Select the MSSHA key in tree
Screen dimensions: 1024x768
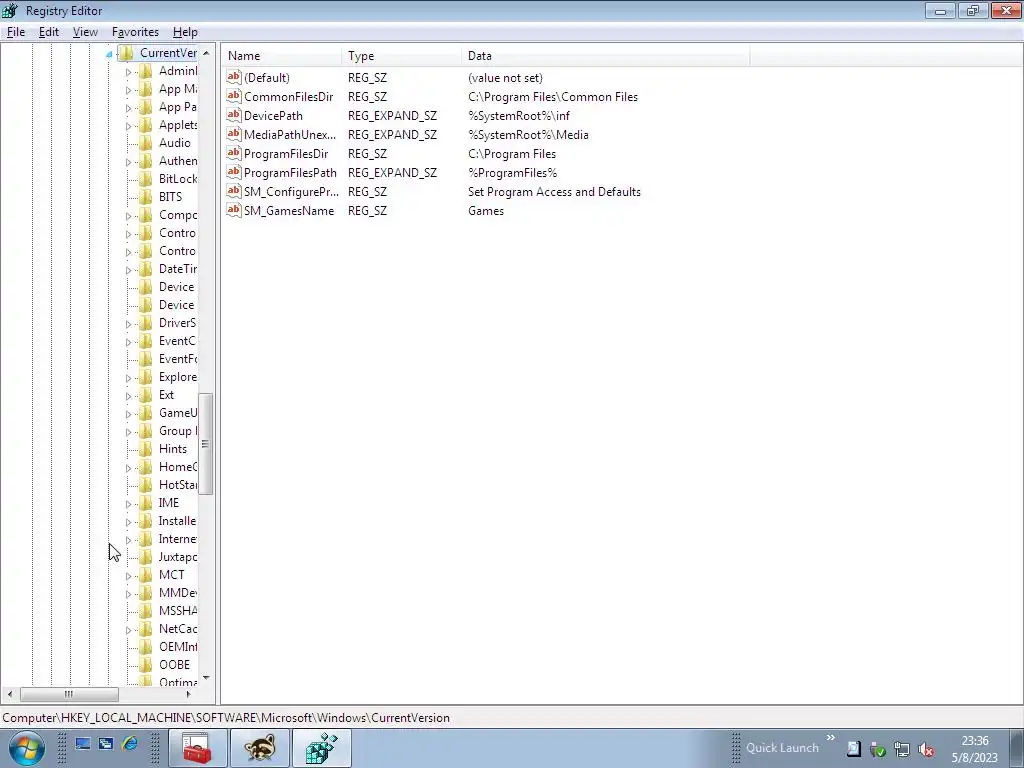tap(178, 611)
